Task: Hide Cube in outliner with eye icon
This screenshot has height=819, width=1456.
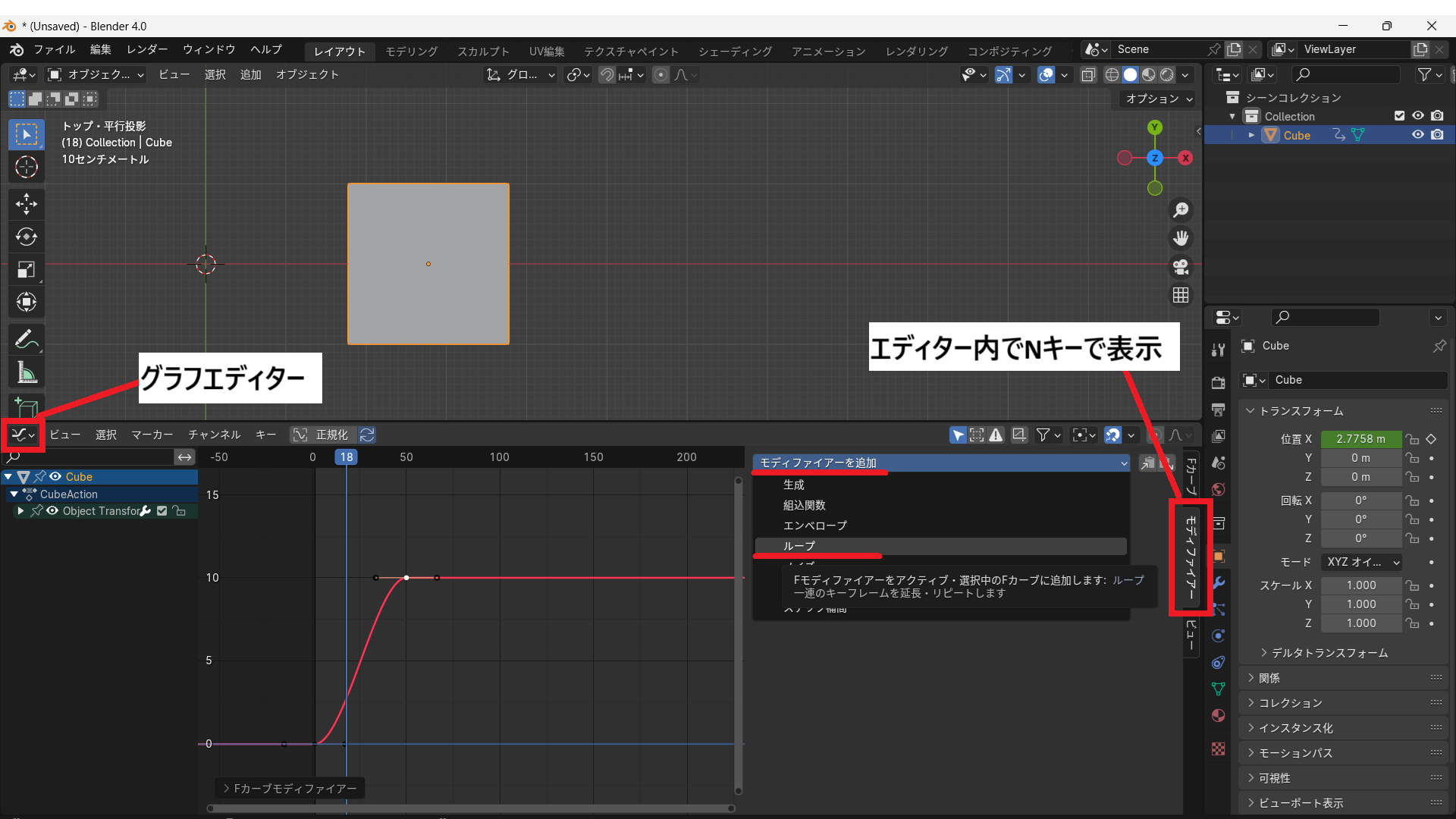Action: (1417, 135)
